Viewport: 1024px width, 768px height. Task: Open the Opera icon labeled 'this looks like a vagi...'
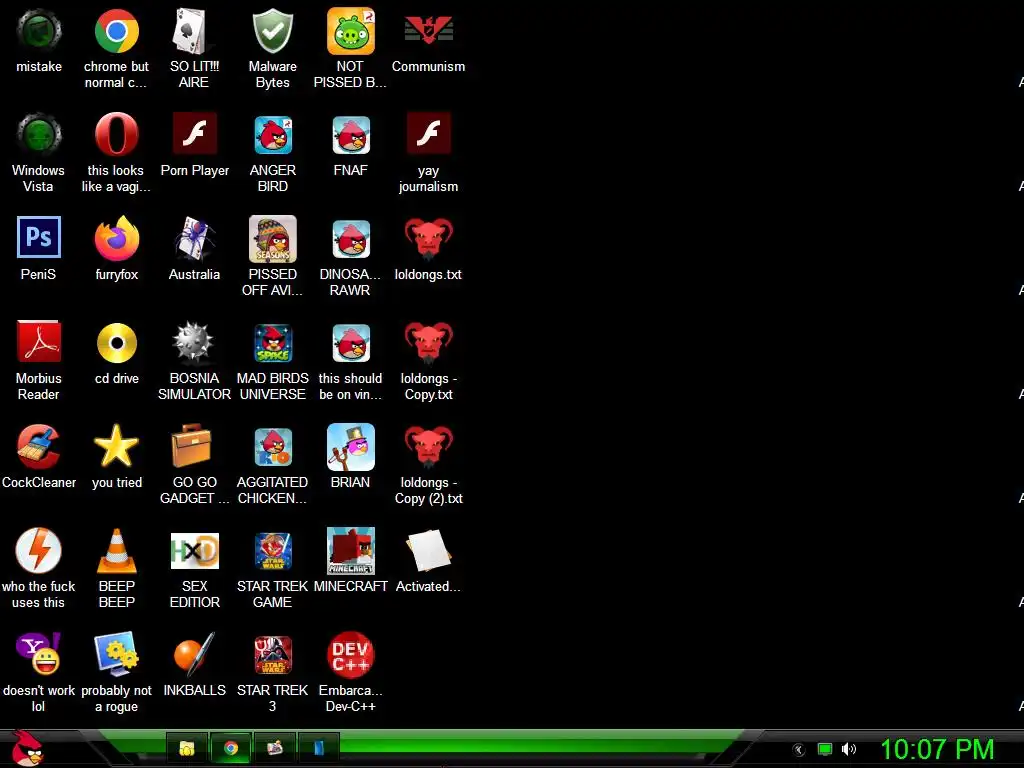(x=116, y=135)
